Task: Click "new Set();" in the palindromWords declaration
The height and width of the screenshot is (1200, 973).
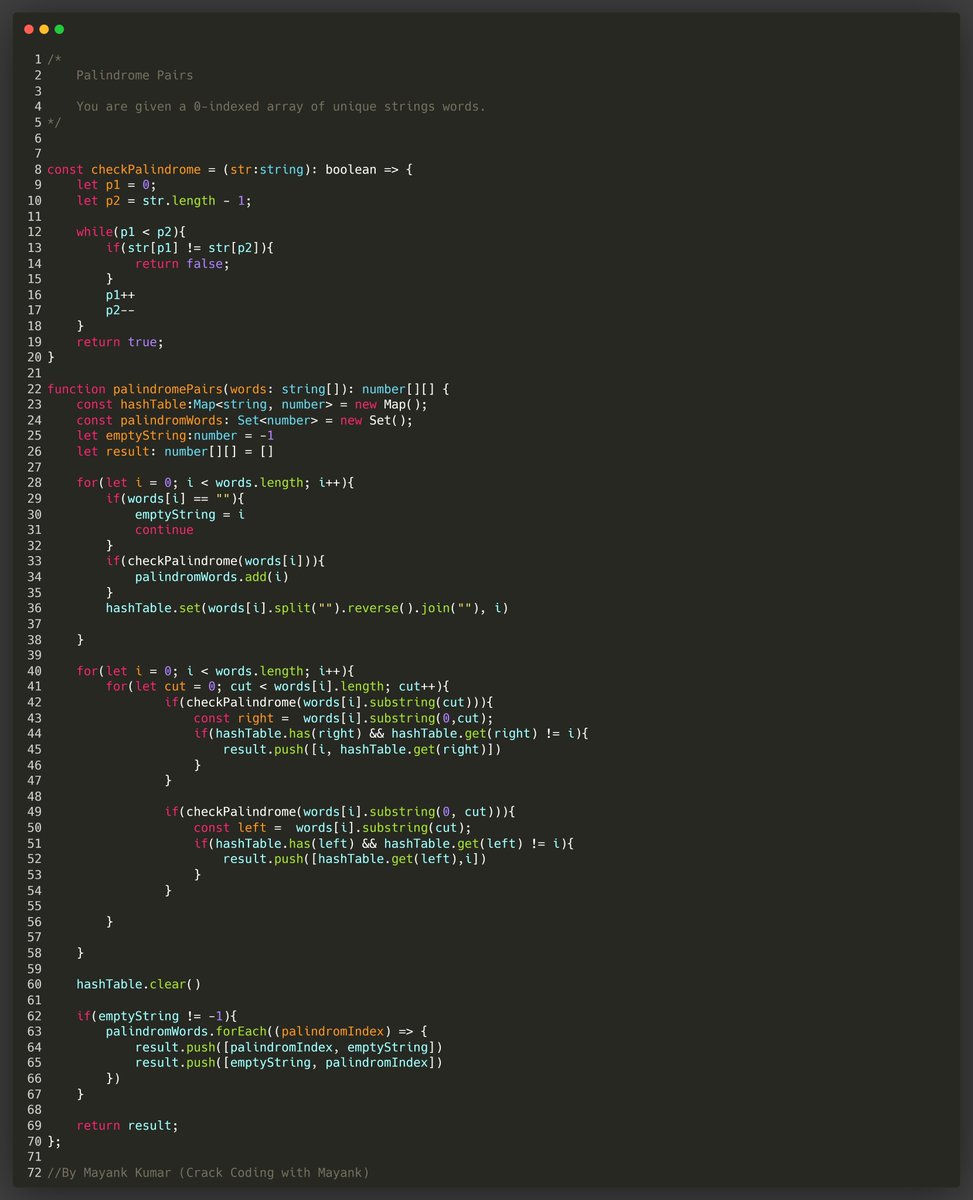Action: pos(376,420)
